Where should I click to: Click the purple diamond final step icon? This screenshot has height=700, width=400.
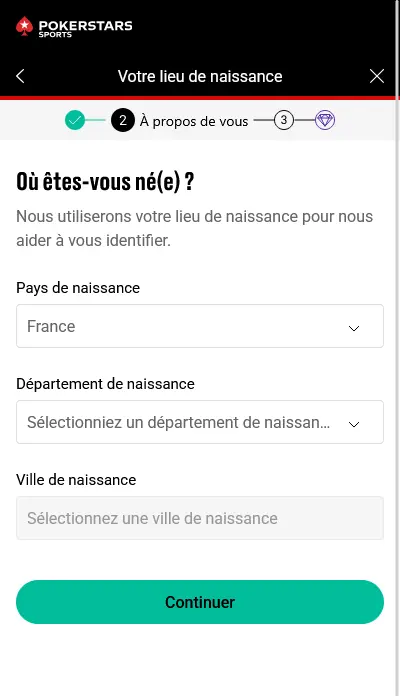pos(325,120)
